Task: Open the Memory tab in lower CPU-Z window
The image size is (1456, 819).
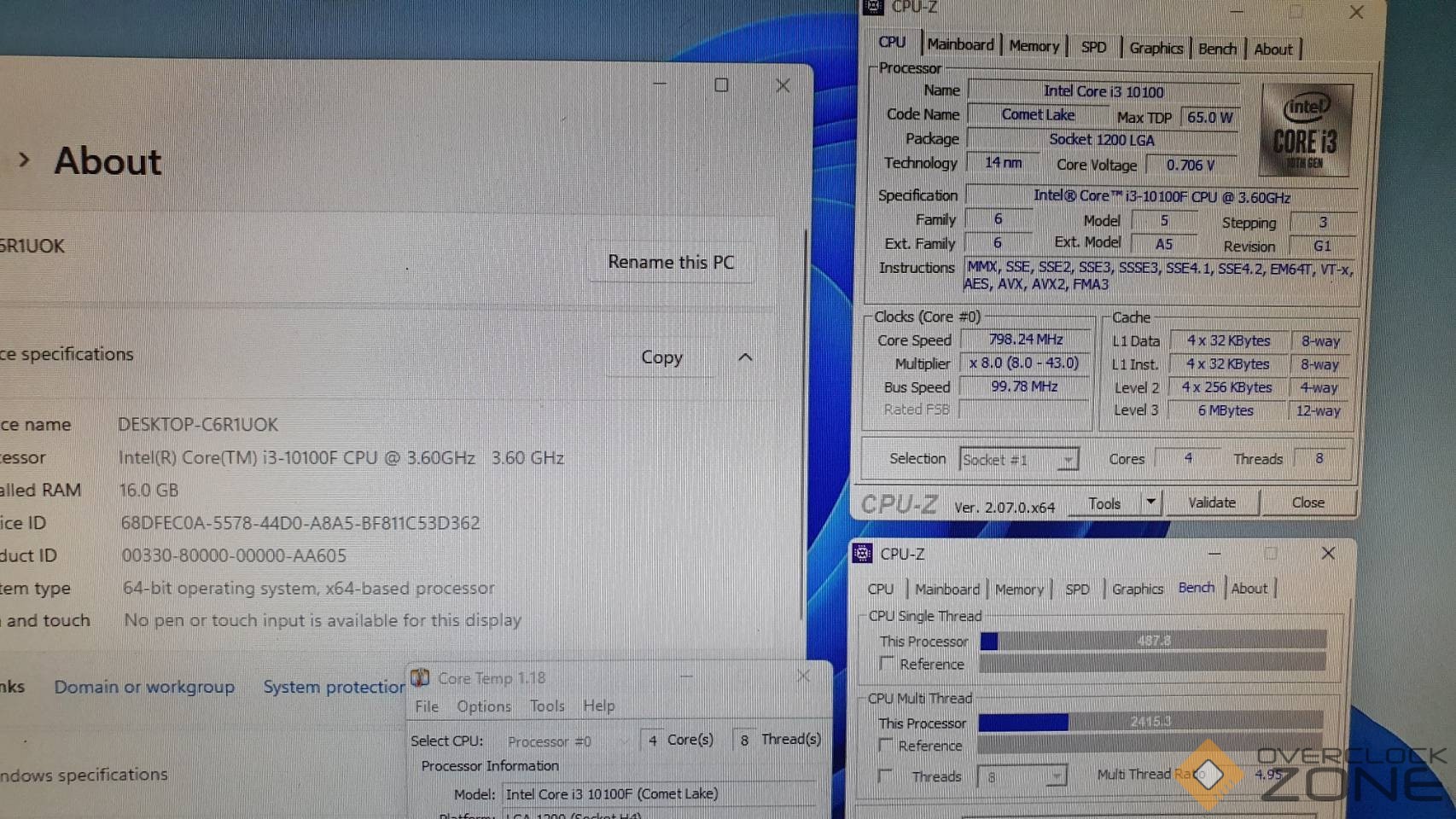Action: pos(1019,589)
